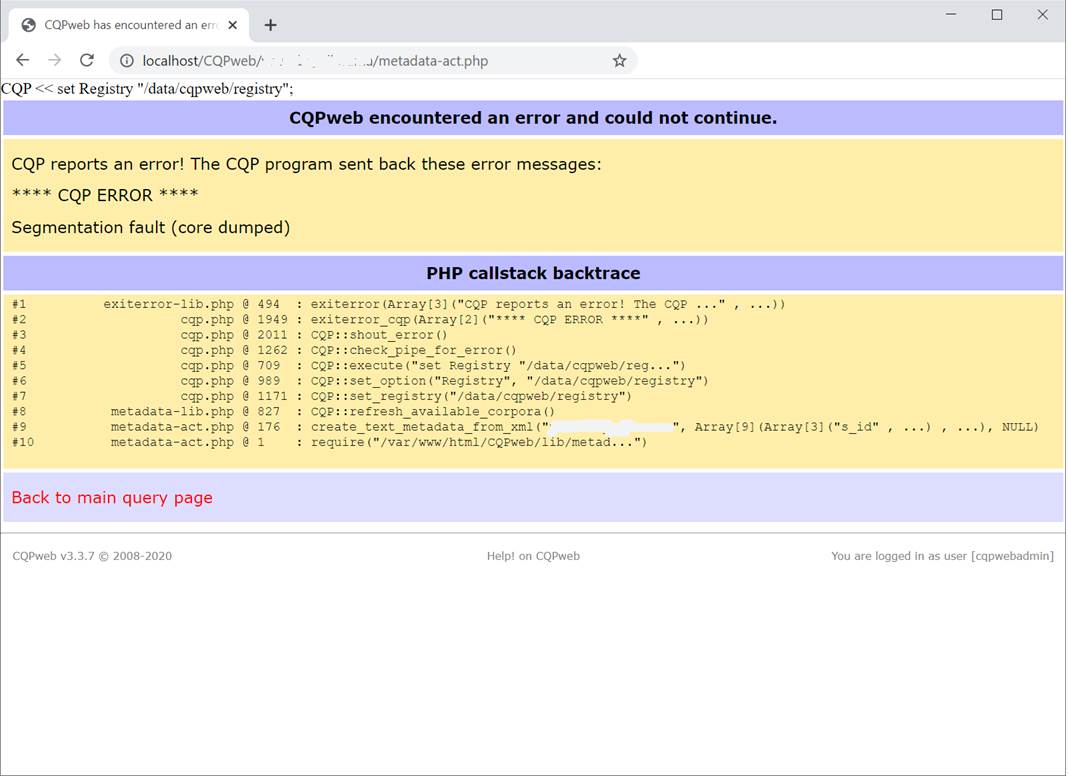Click the **** CQP ERROR **** line

click(x=105, y=195)
